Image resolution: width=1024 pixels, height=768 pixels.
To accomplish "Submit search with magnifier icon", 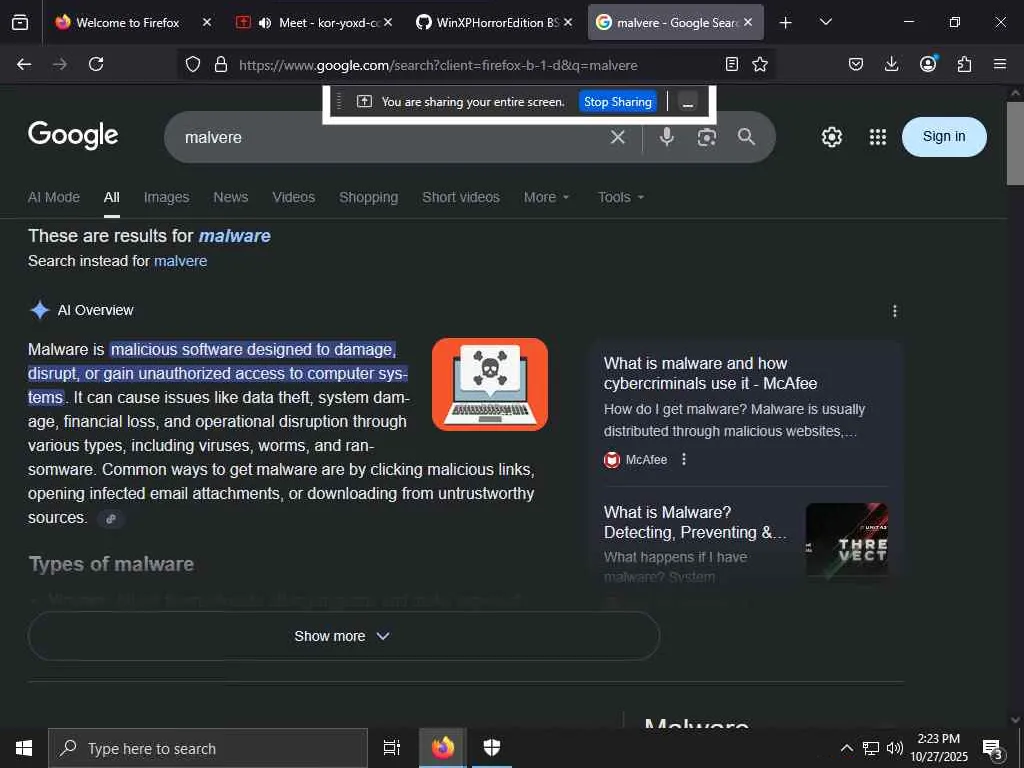I will click(746, 136).
